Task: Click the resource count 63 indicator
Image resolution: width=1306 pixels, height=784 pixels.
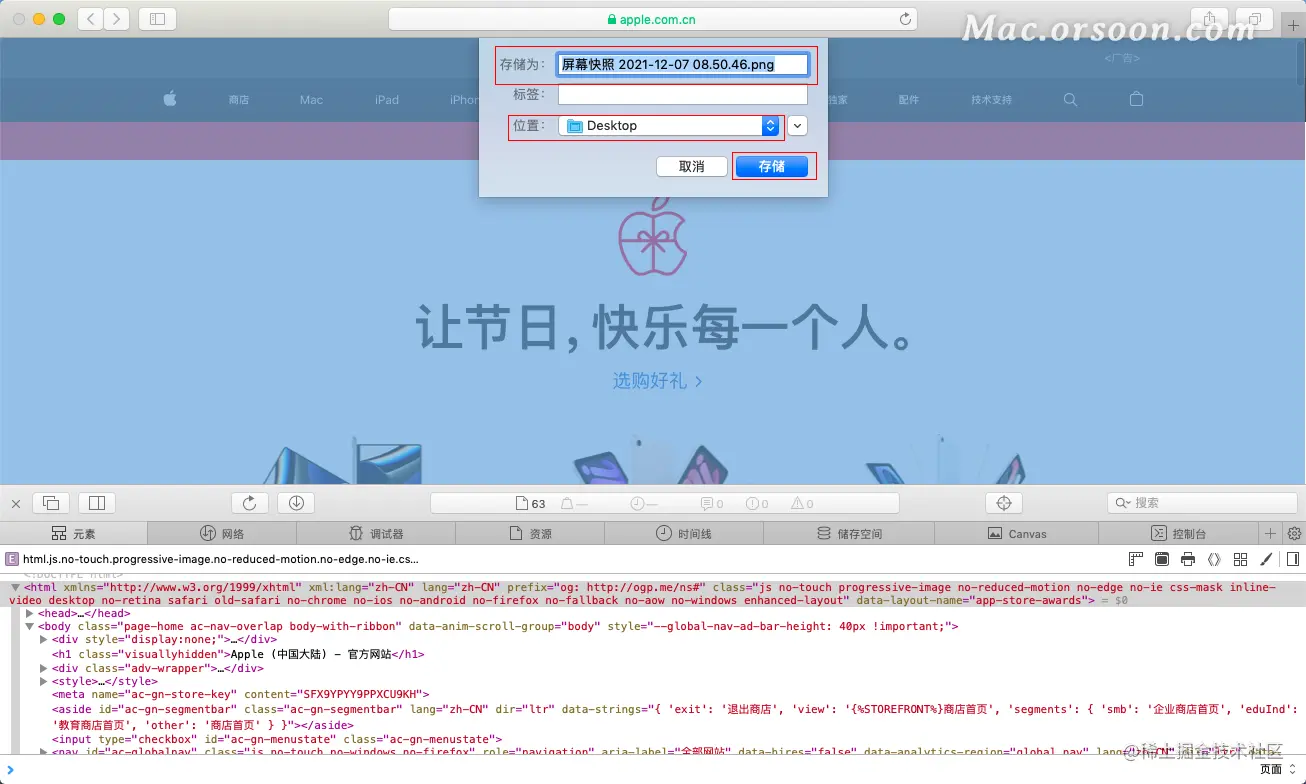Action: pos(530,504)
